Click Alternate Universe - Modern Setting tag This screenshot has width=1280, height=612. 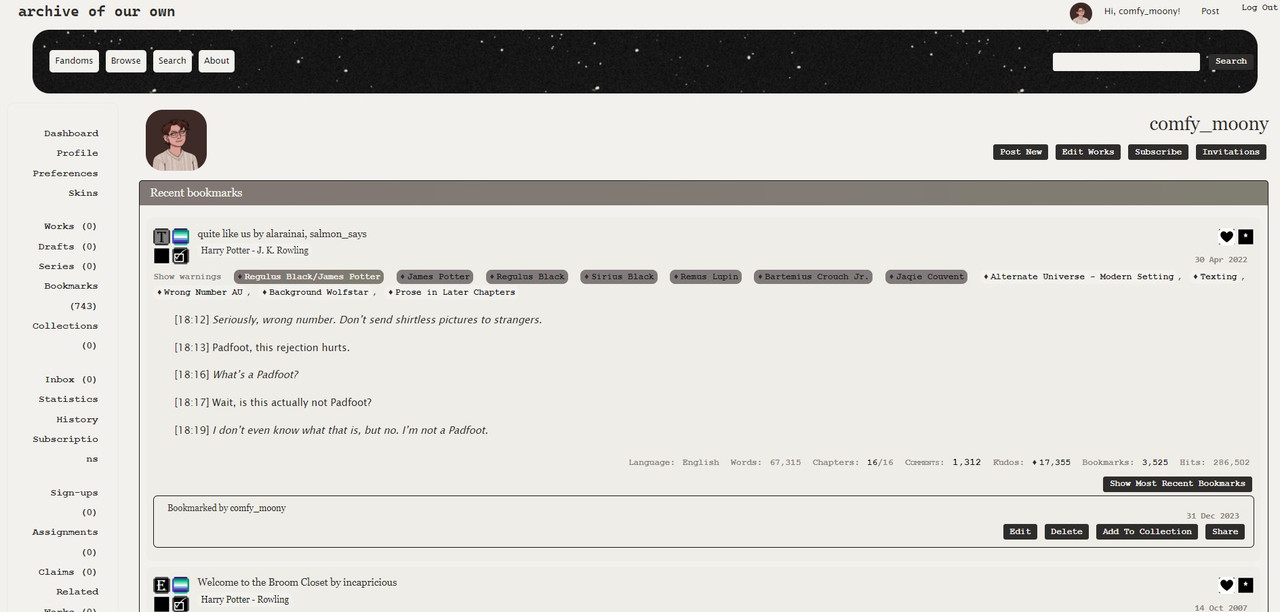(x=1081, y=277)
